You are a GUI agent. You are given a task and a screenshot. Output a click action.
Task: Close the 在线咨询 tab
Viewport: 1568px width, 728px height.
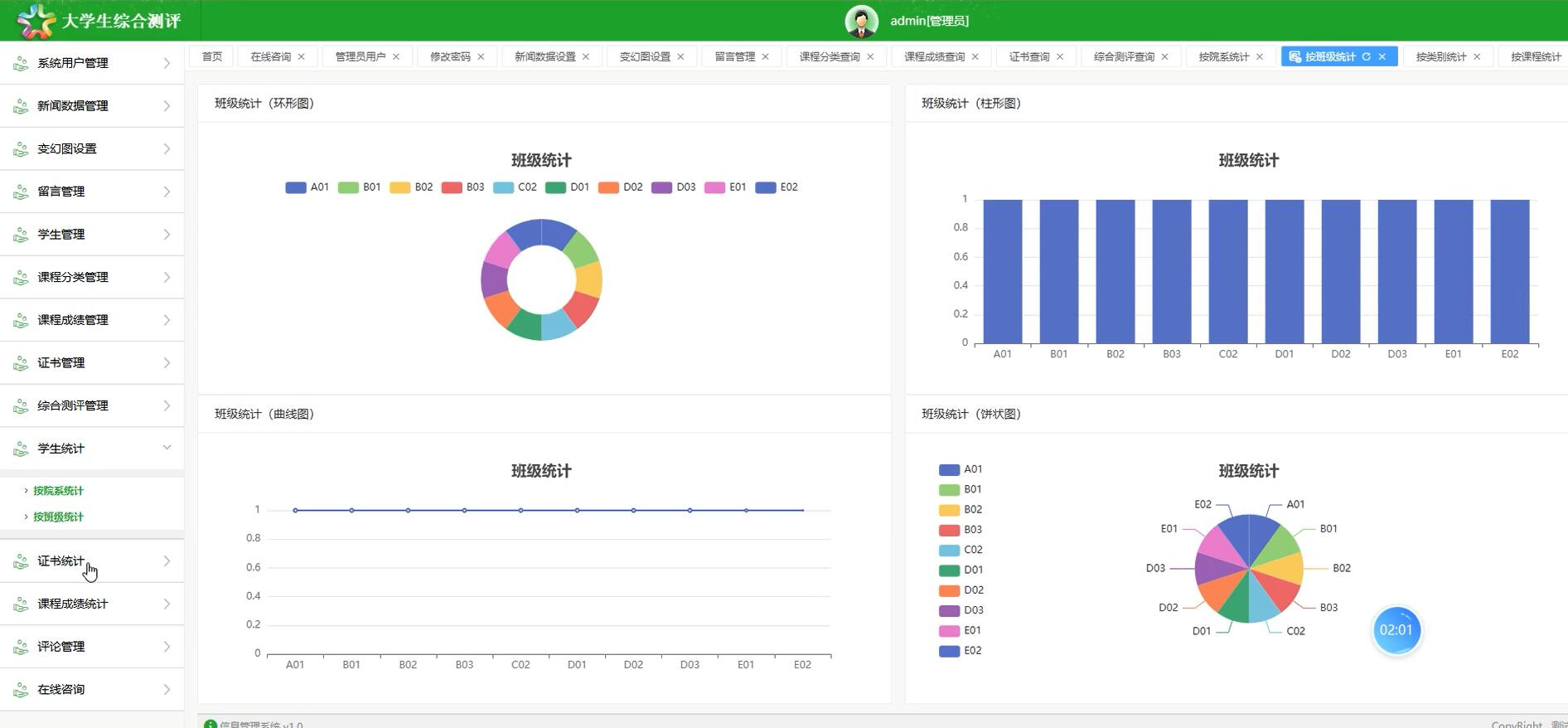coord(301,56)
